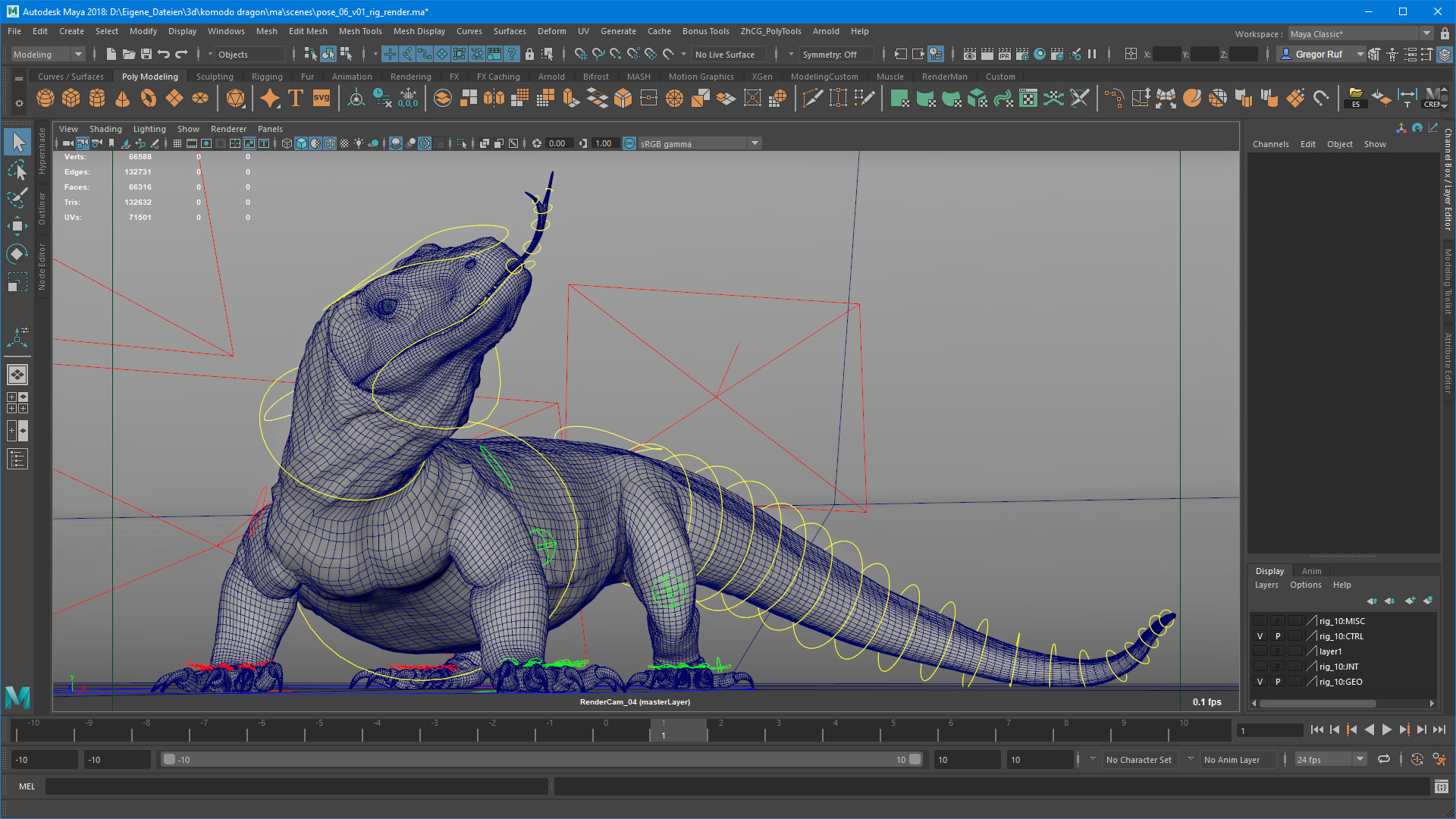The width and height of the screenshot is (1456, 819).
Task: Click the undo arrow icon
Action: click(x=164, y=54)
